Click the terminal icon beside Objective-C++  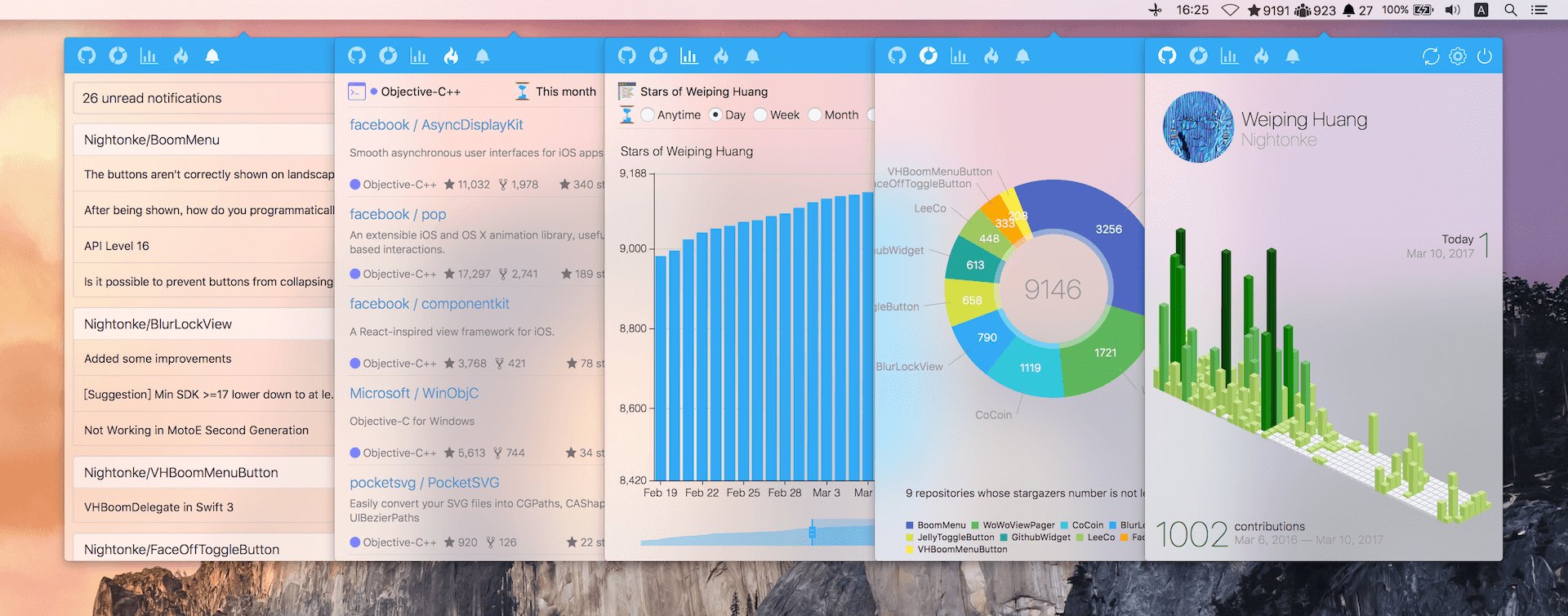coord(357,92)
